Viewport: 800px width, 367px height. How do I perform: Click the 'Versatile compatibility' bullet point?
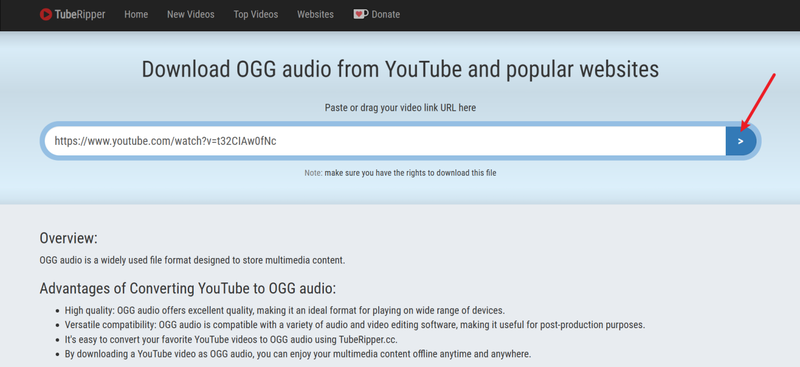(355, 325)
